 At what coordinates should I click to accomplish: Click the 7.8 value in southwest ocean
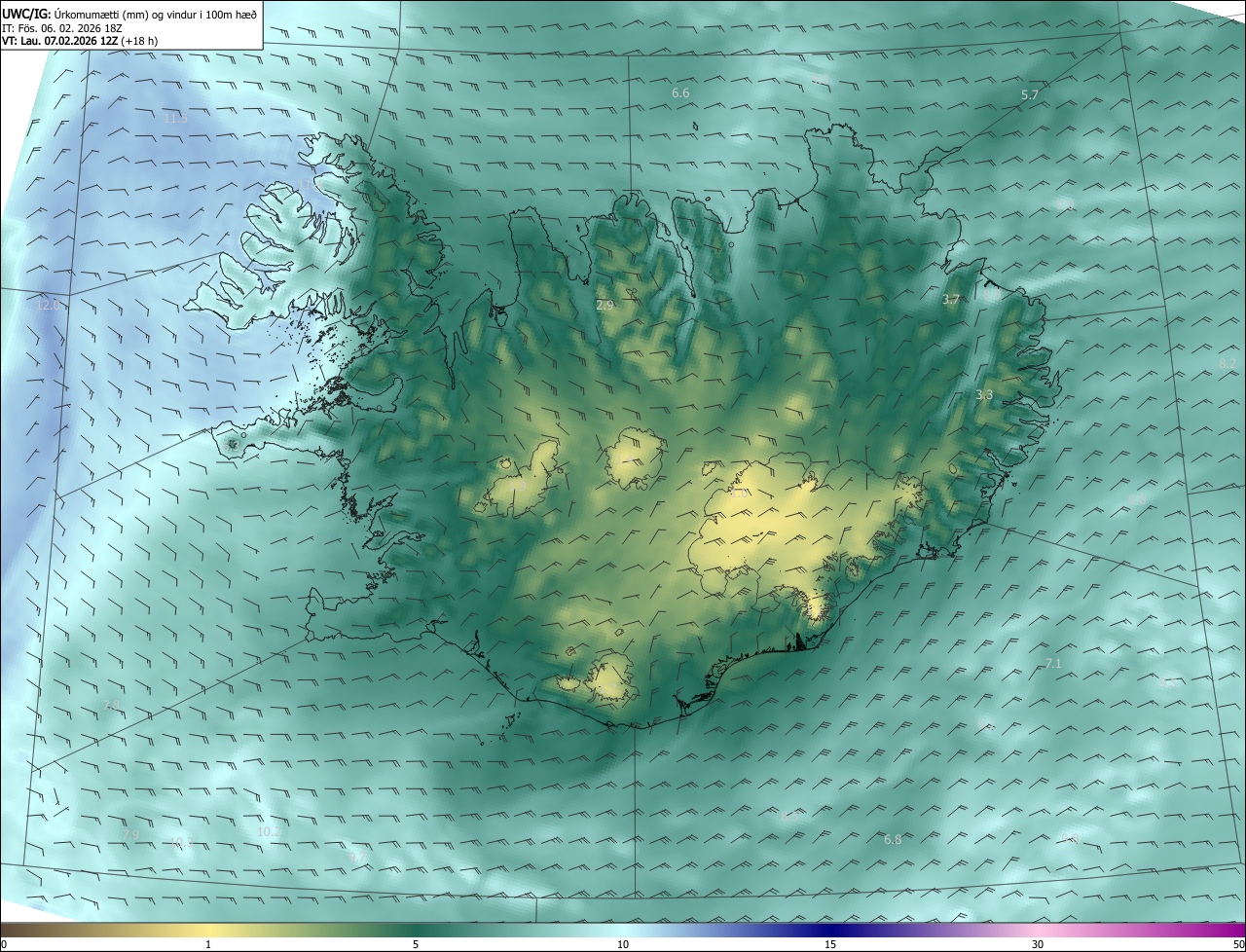click(110, 704)
